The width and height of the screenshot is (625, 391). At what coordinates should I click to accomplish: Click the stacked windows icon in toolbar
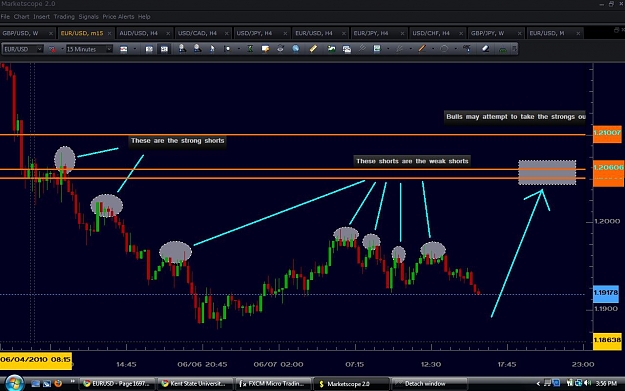(x=347, y=49)
